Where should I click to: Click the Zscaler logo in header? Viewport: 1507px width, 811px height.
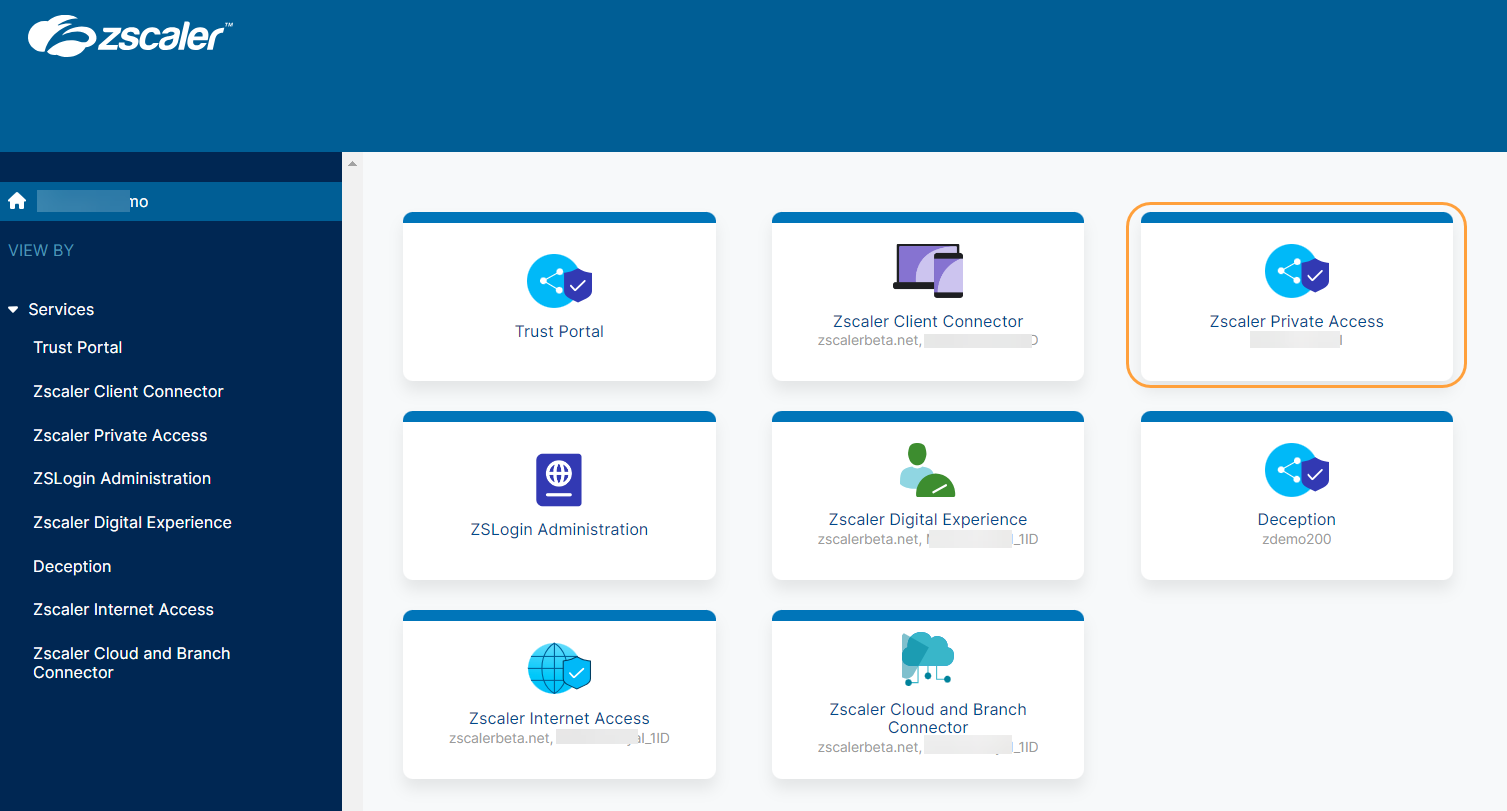(x=130, y=37)
